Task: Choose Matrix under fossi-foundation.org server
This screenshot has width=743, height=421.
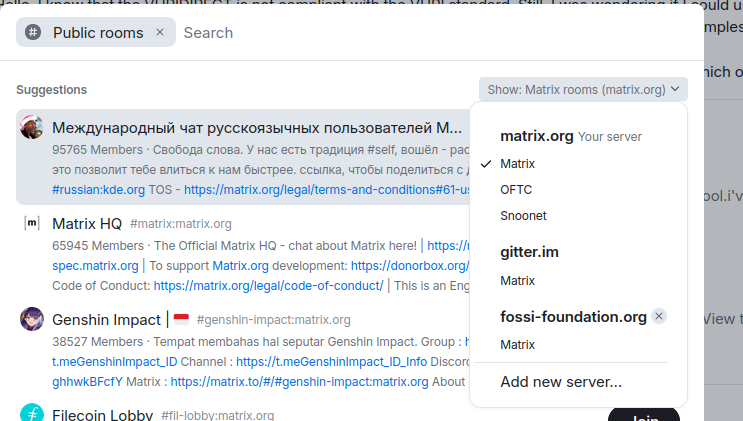Action: pyautogui.click(x=517, y=344)
